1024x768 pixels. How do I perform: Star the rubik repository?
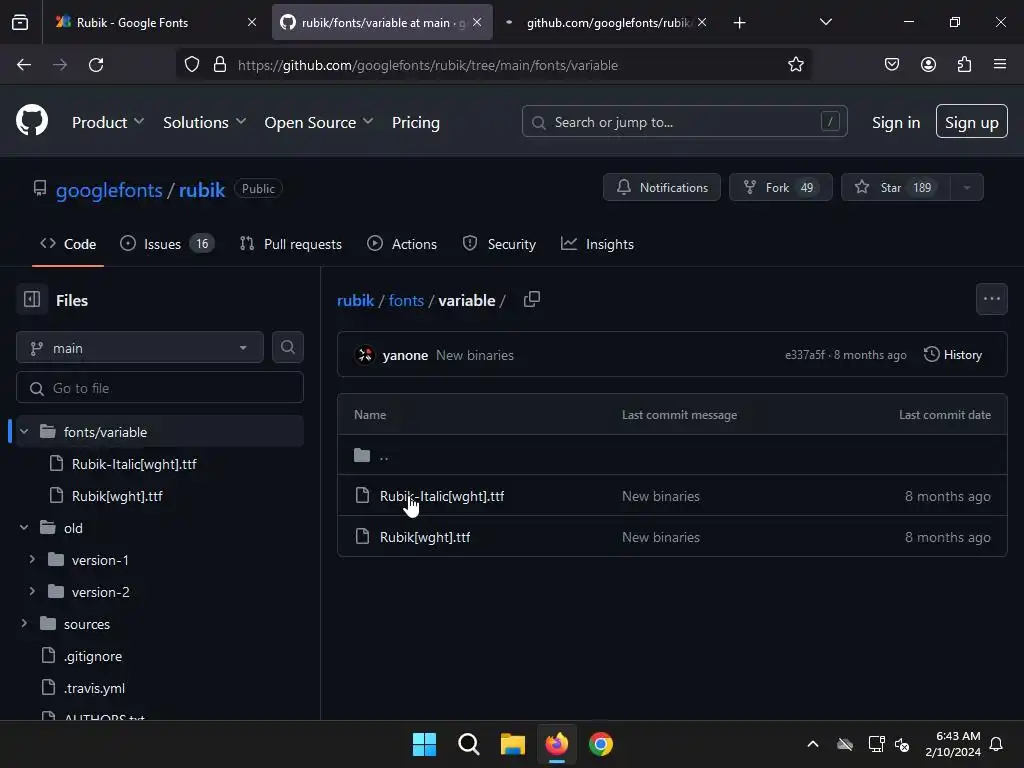896,187
